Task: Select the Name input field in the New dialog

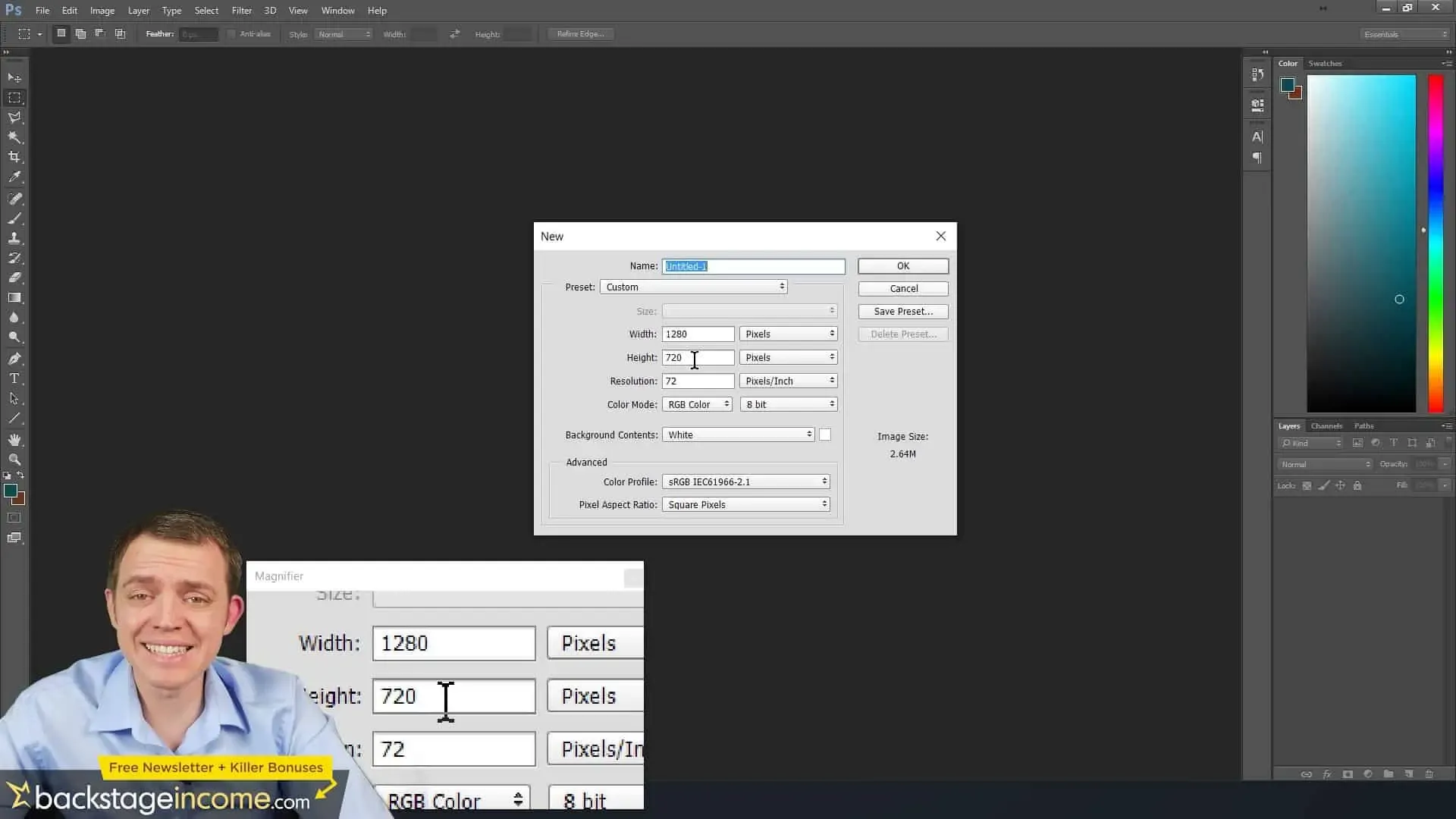Action: [753, 266]
